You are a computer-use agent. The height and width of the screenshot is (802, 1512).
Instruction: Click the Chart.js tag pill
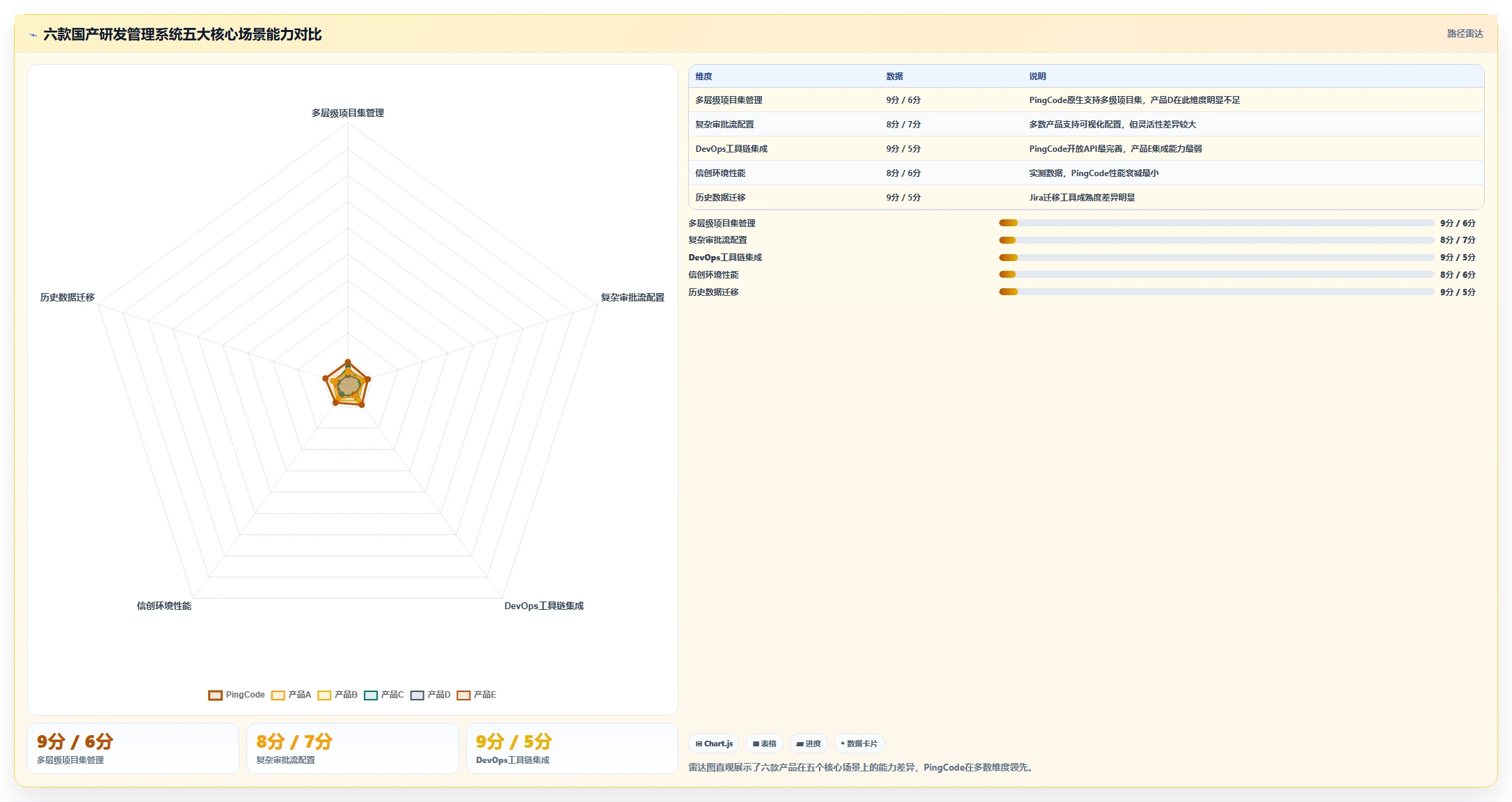(714, 744)
